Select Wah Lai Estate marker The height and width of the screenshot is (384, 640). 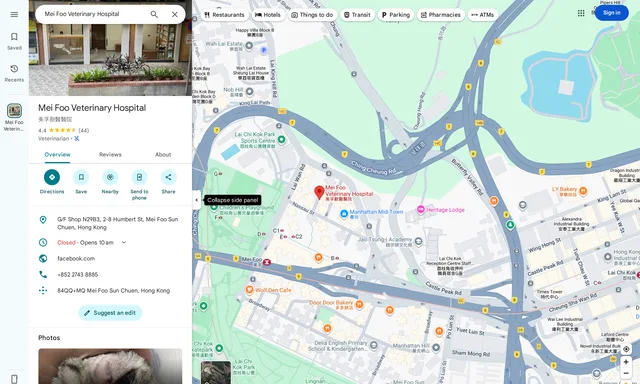click(249, 46)
